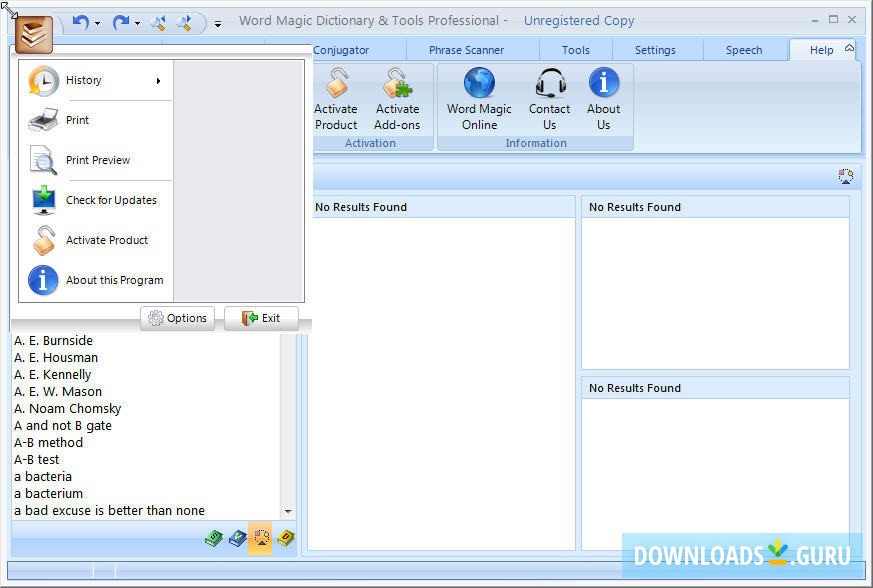Open the Customize Quick Access Toolbar dropdown

point(218,23)
